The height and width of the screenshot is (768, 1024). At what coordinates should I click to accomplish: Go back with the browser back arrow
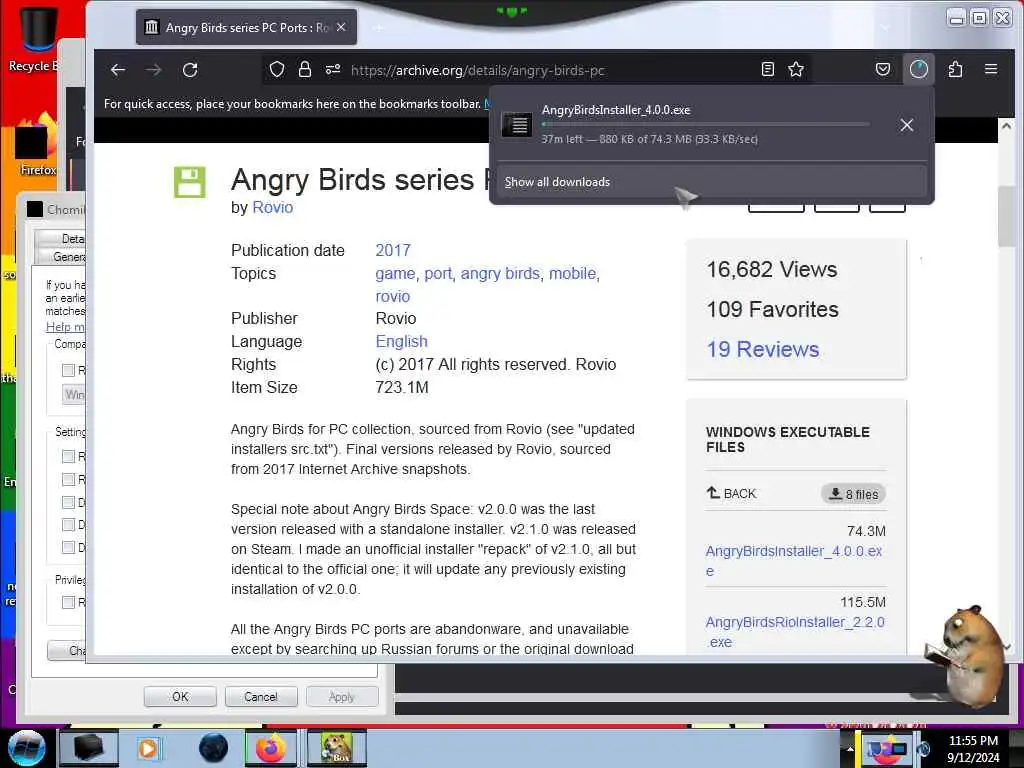[x=118, y=70]
